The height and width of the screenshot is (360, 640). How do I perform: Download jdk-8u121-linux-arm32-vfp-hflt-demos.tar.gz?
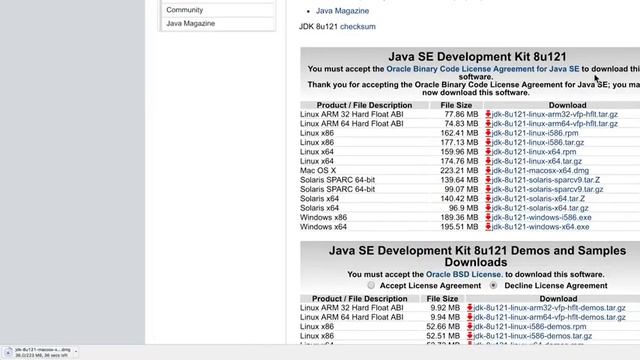549,308
